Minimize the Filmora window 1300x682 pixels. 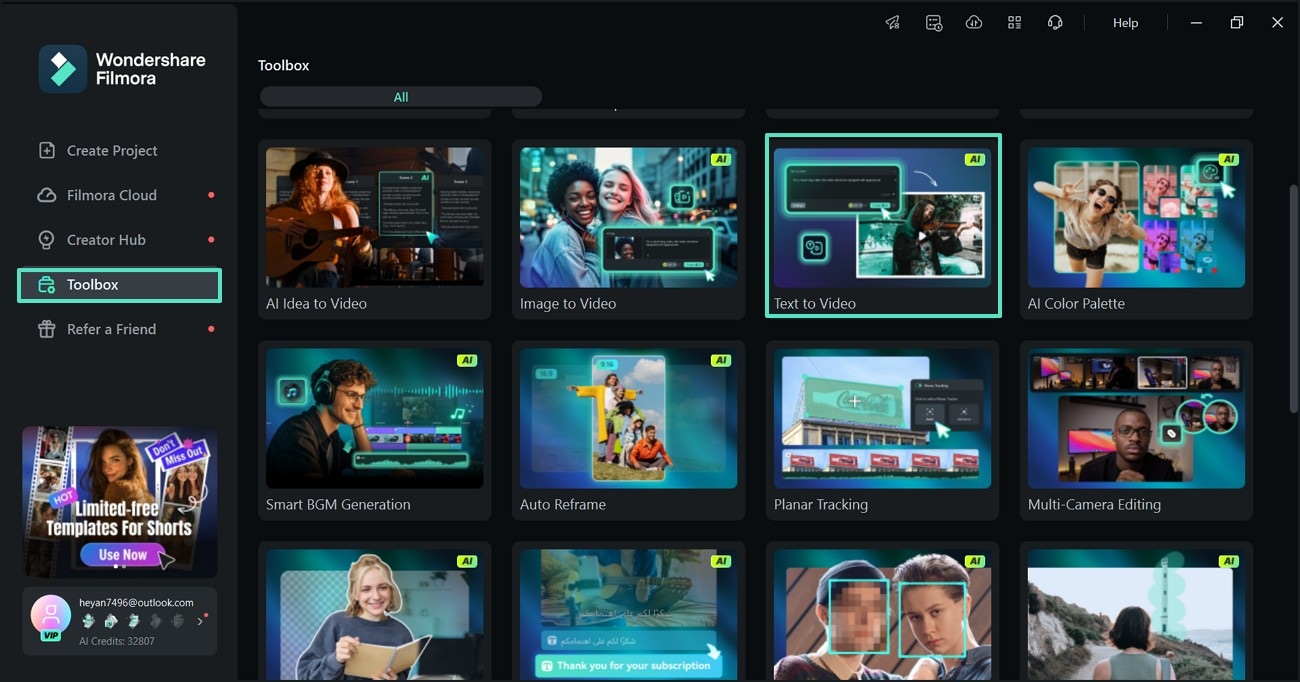(1196, 23)
